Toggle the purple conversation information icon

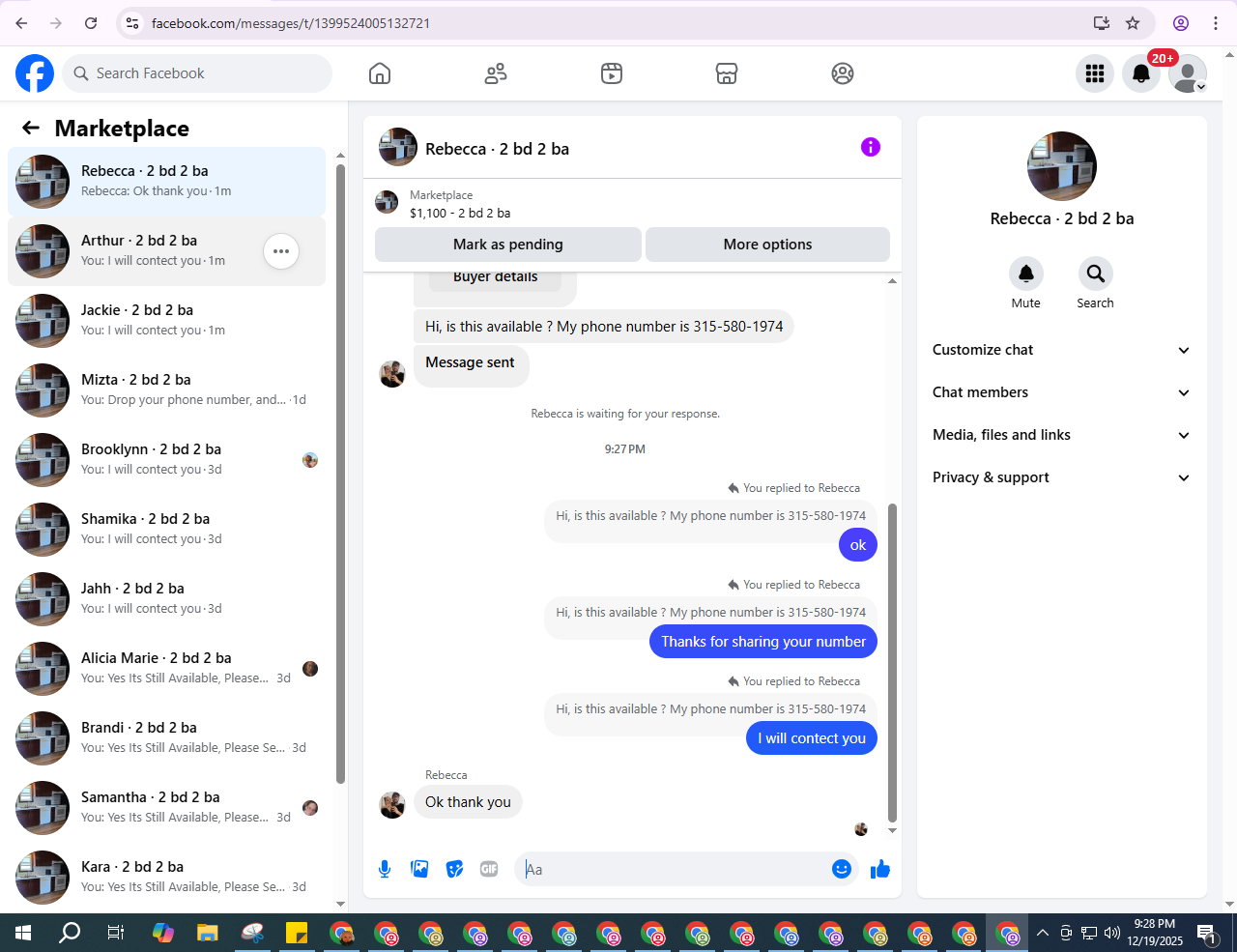(871, 147)
